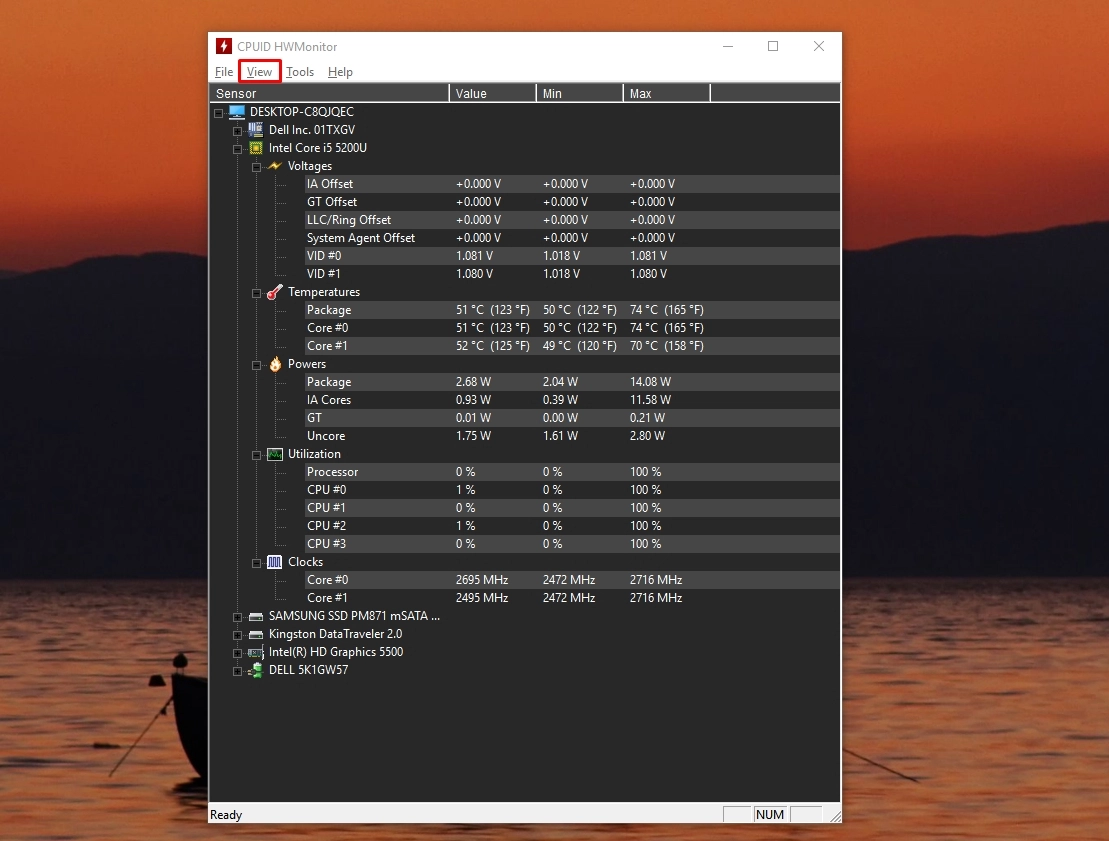The width and height of the screenshot is (1109, 841).
Task: Click the window resize grip
Action: coord(835,816)
